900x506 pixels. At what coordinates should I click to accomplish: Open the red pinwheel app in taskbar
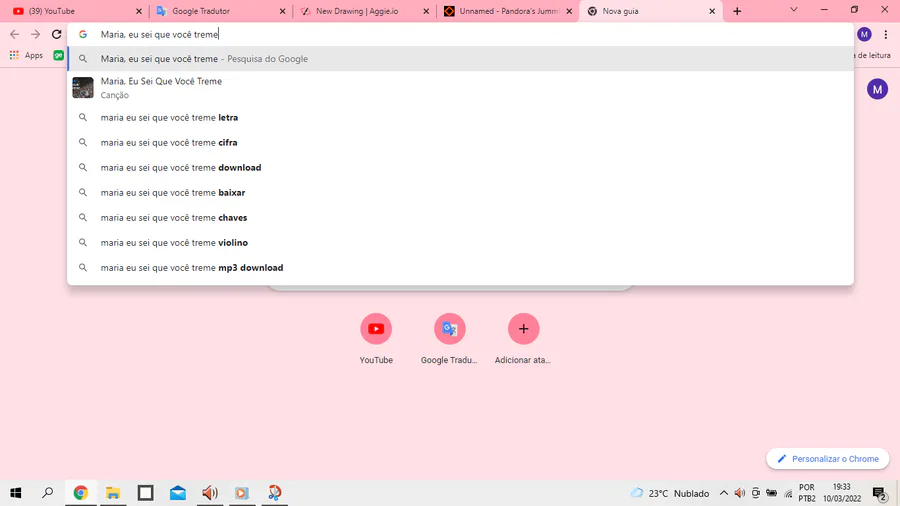point(274,493)
